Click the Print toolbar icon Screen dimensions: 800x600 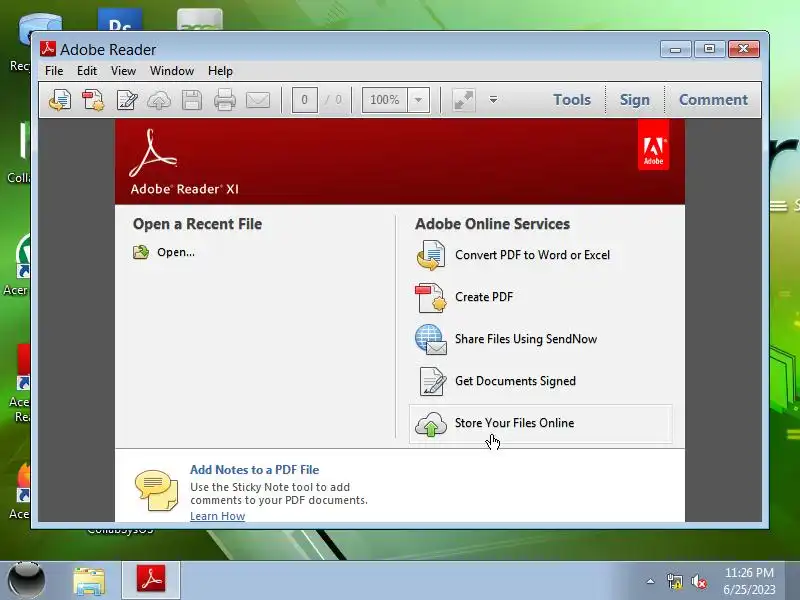[224, 100]
